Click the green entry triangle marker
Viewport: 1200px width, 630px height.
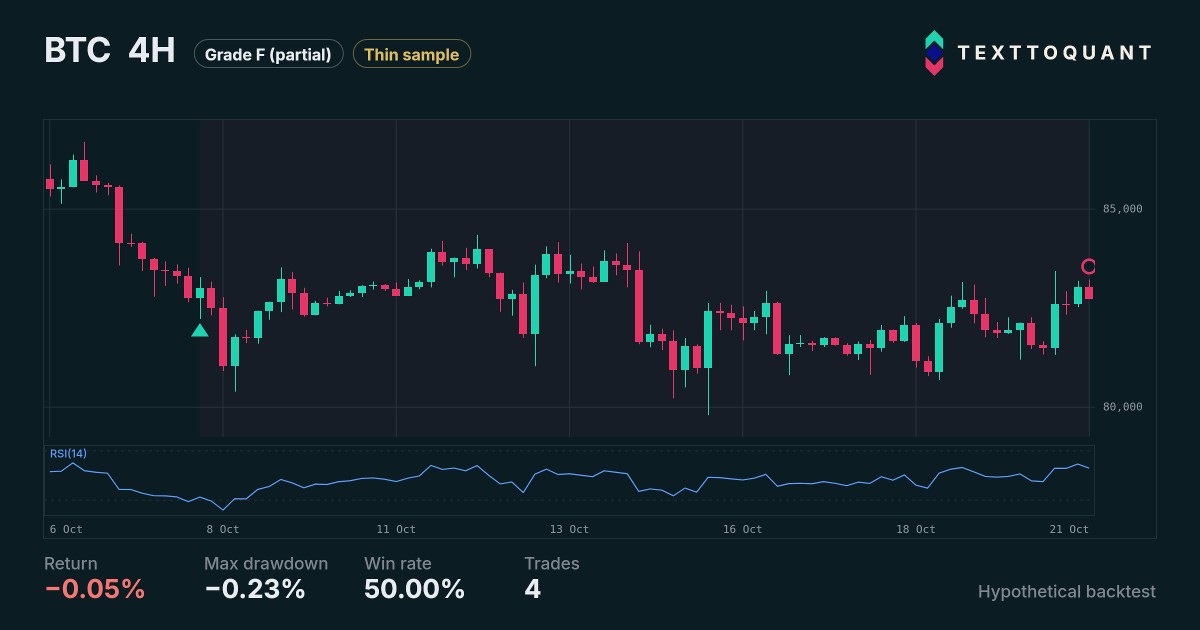click(200, 330)
